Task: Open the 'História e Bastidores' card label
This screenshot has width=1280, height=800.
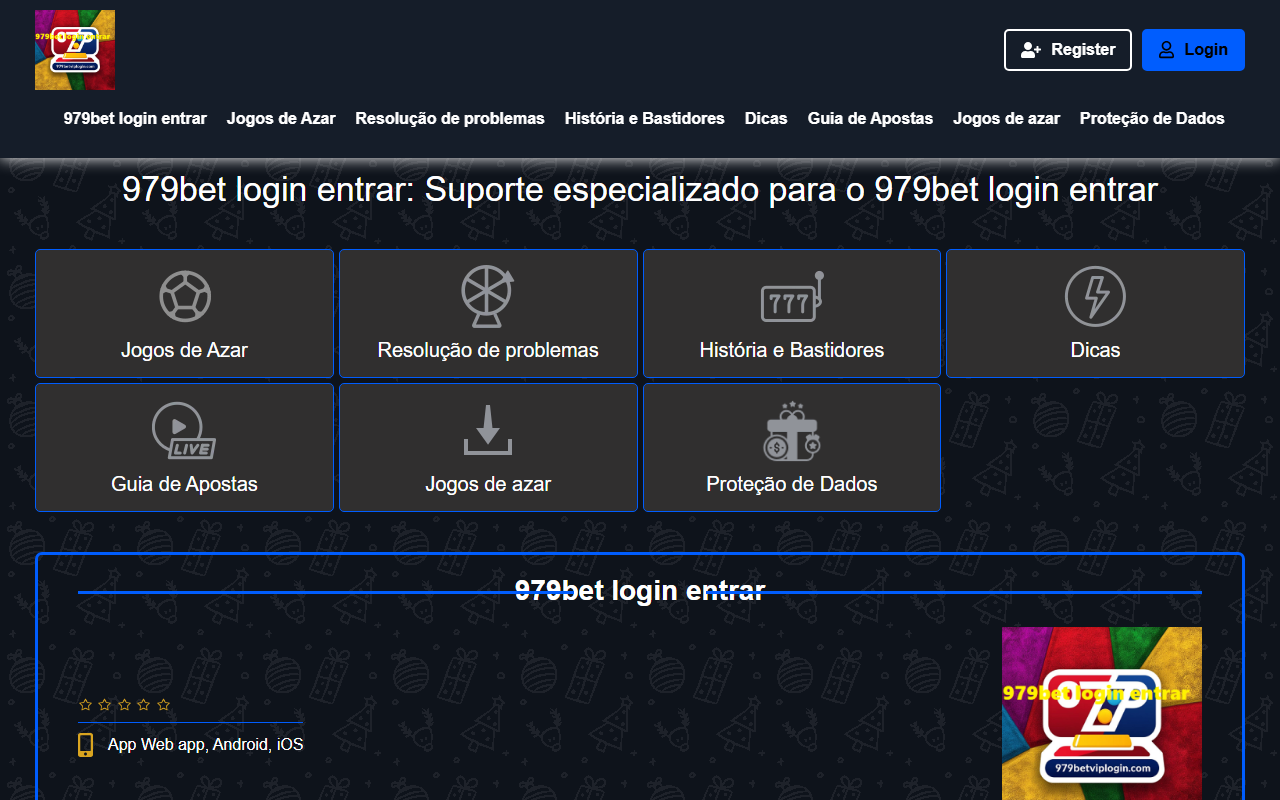Action: pos(792,350)
